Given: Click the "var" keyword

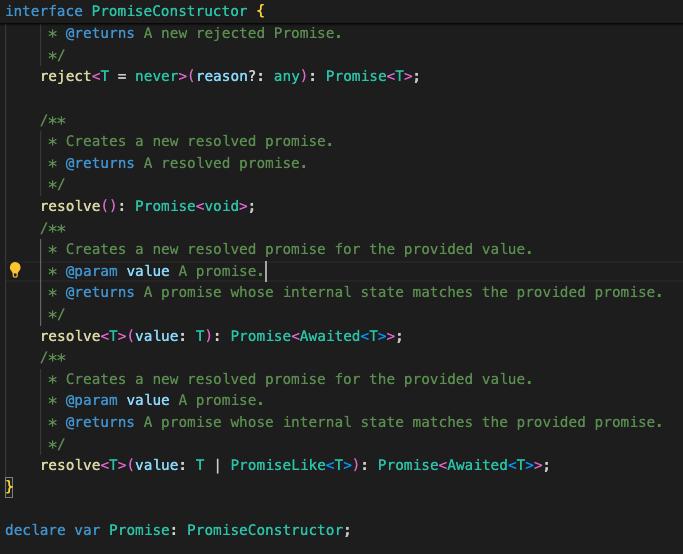Looking at the screenshot, I should click(87, 530).
